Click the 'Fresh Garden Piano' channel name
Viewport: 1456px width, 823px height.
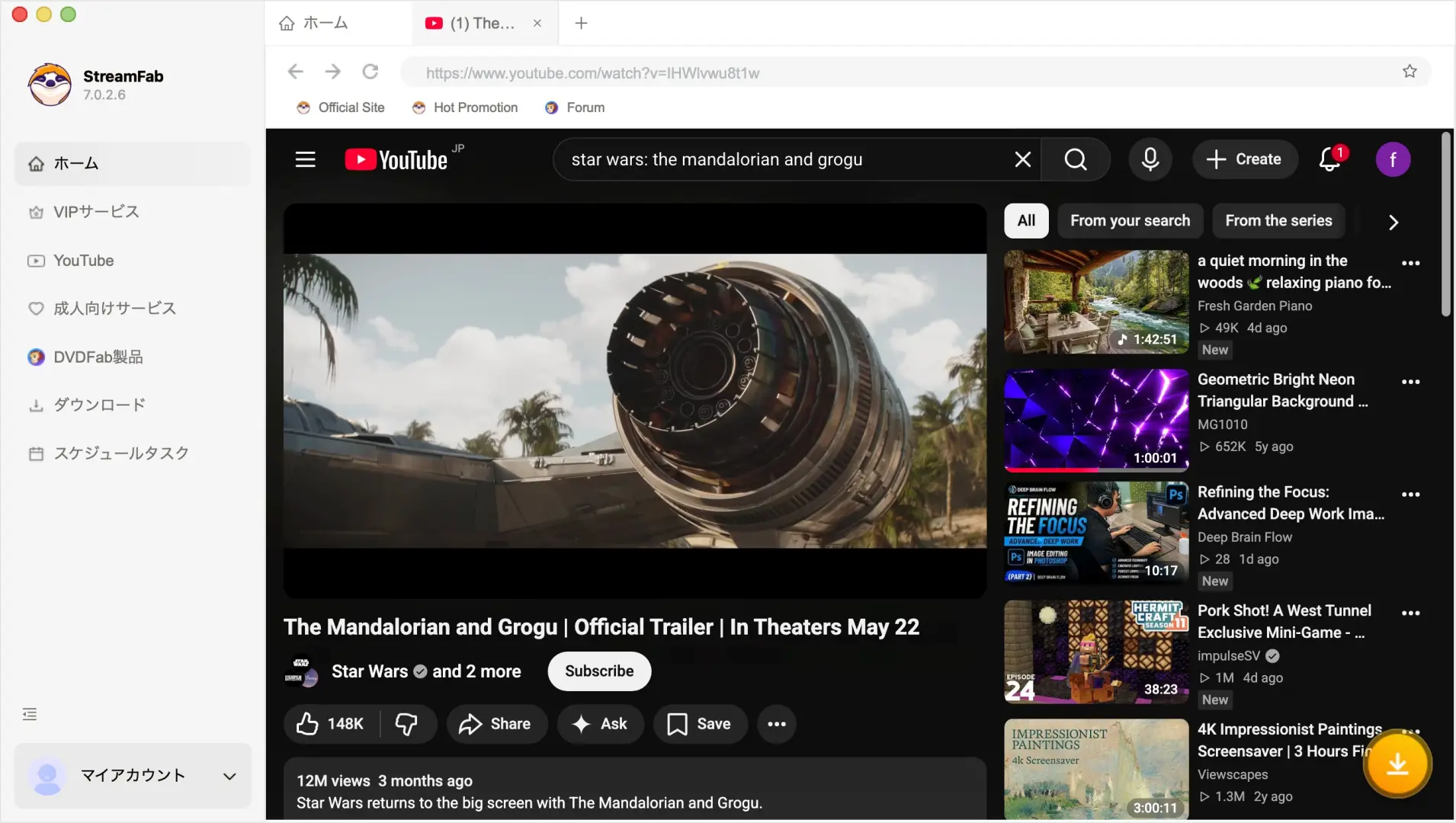[1255, 306]
